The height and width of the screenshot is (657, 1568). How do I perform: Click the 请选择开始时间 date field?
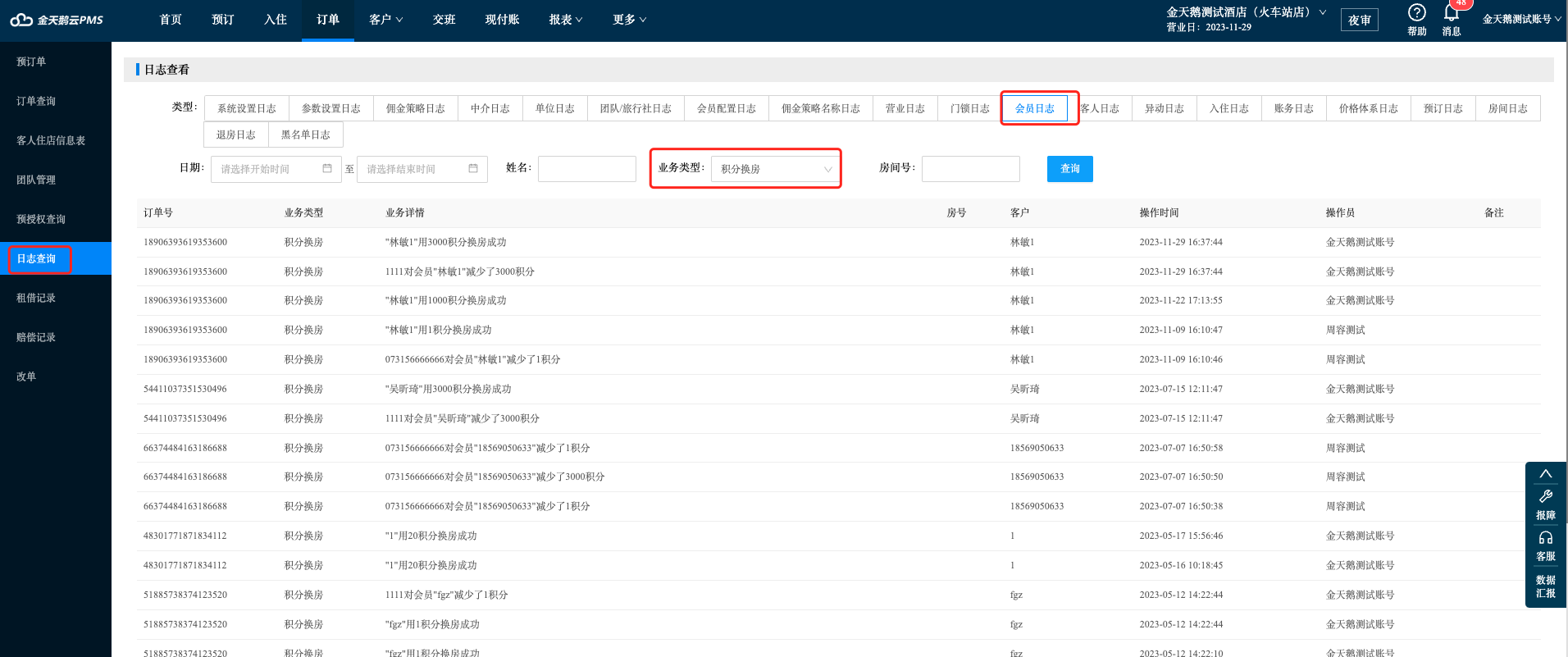pyautogui.click(x=276, y=169)
